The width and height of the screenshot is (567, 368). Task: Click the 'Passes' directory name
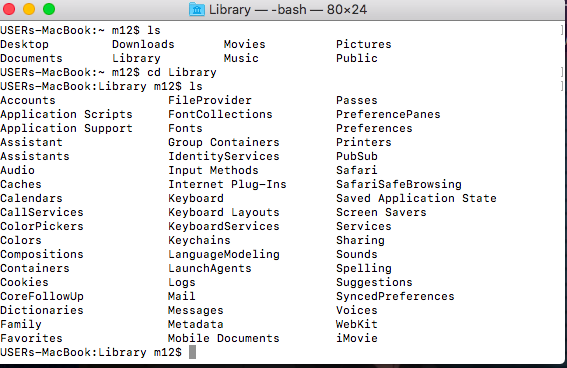(x=357, y=100)
